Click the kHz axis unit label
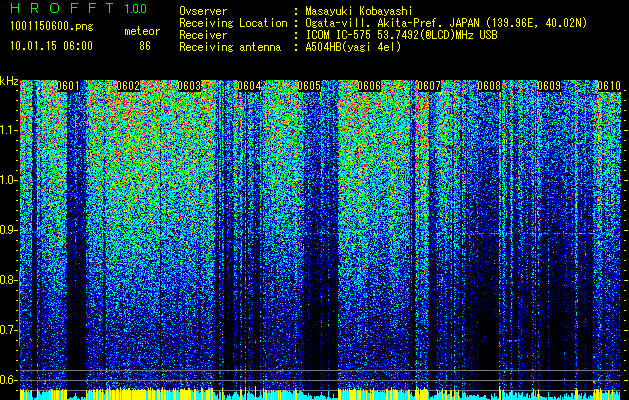 click(9, 81)
